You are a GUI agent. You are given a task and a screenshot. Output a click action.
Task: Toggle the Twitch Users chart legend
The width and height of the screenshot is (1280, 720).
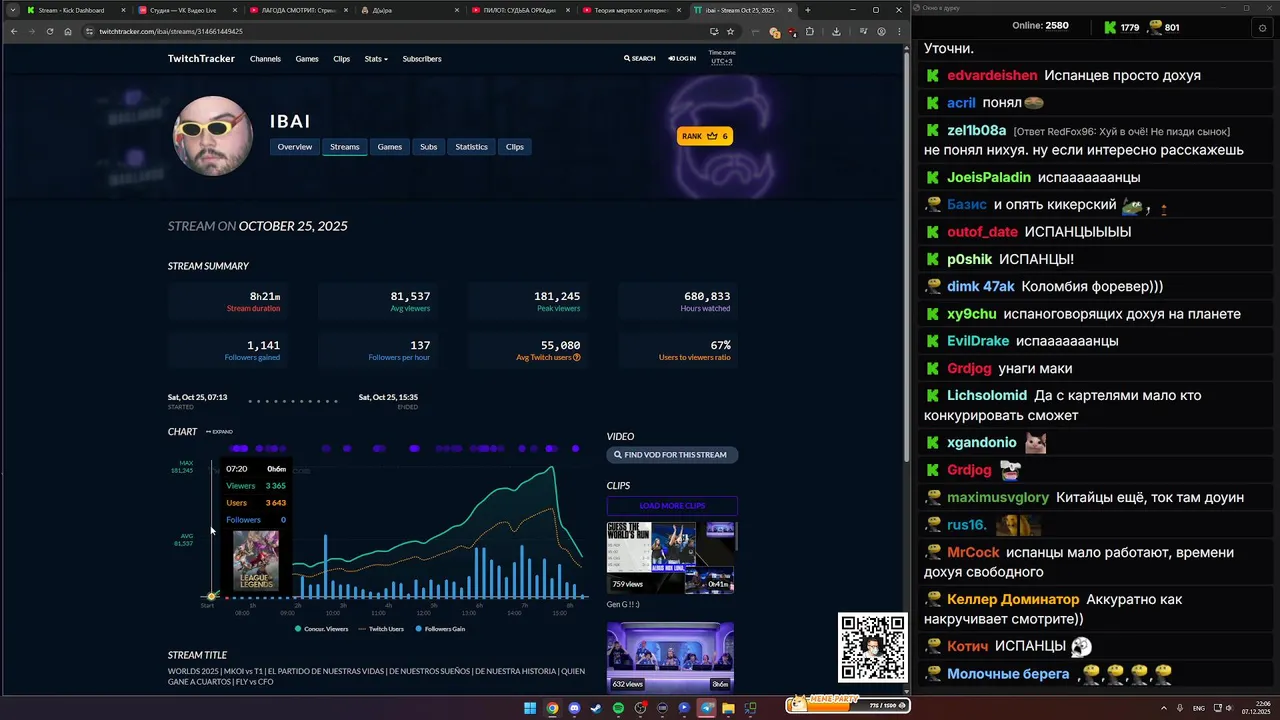382,629
